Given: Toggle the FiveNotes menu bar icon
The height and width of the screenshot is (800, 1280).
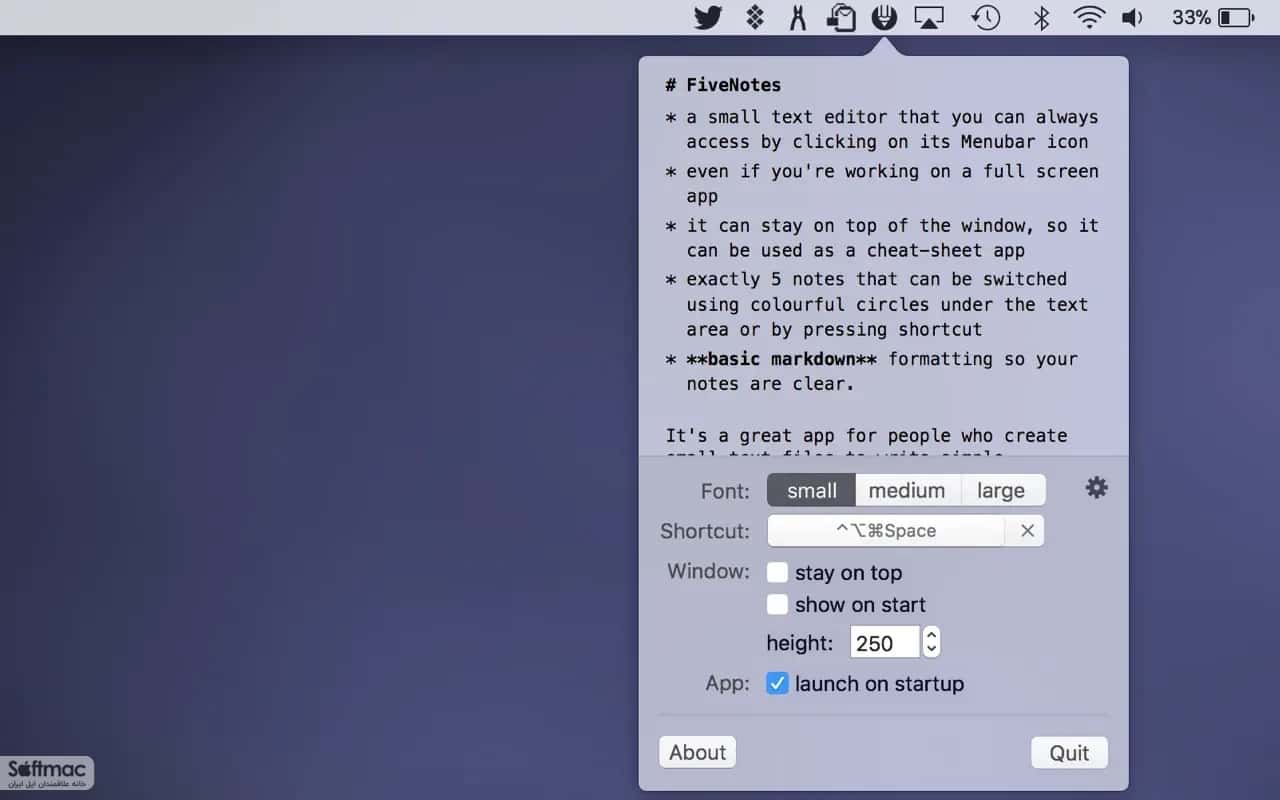Looking at the screenshot, I should [883, 17].
